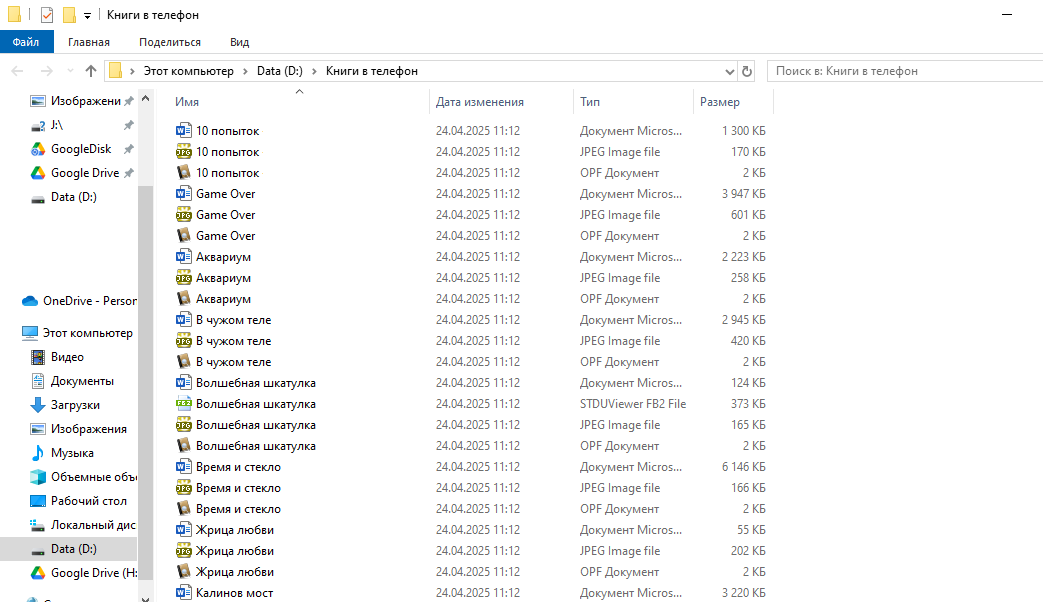Select the Аквариум OPF file name

(x=224, y=299)
